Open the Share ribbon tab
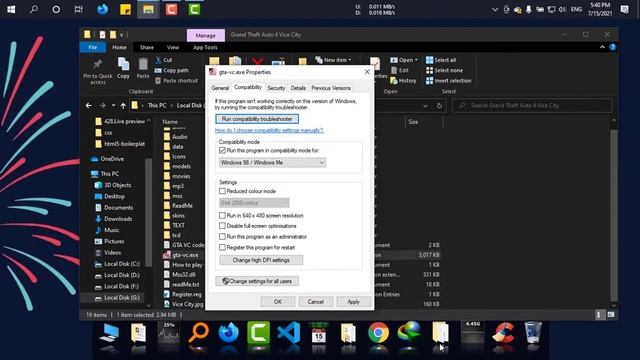Viewport: 640px width, 360px height. pos(147,47)
